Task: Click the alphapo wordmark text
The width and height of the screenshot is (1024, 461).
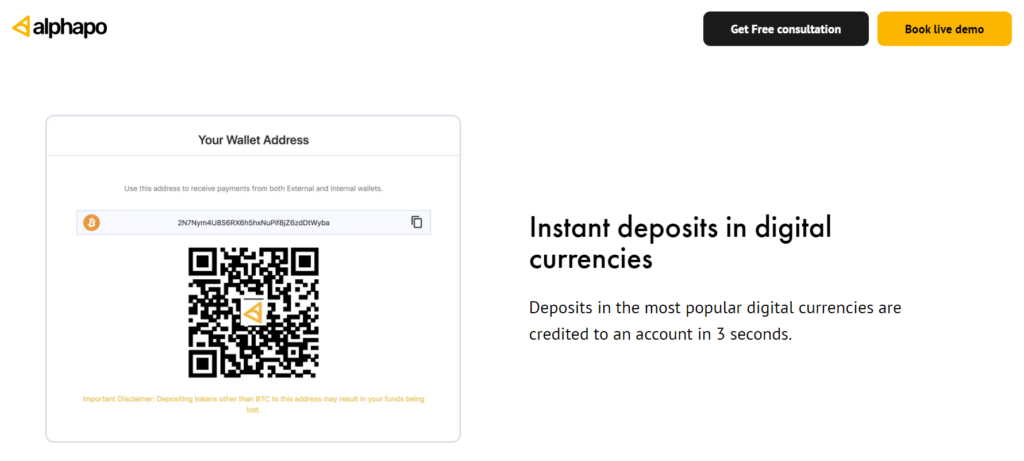Action: [x=69, y=27]
